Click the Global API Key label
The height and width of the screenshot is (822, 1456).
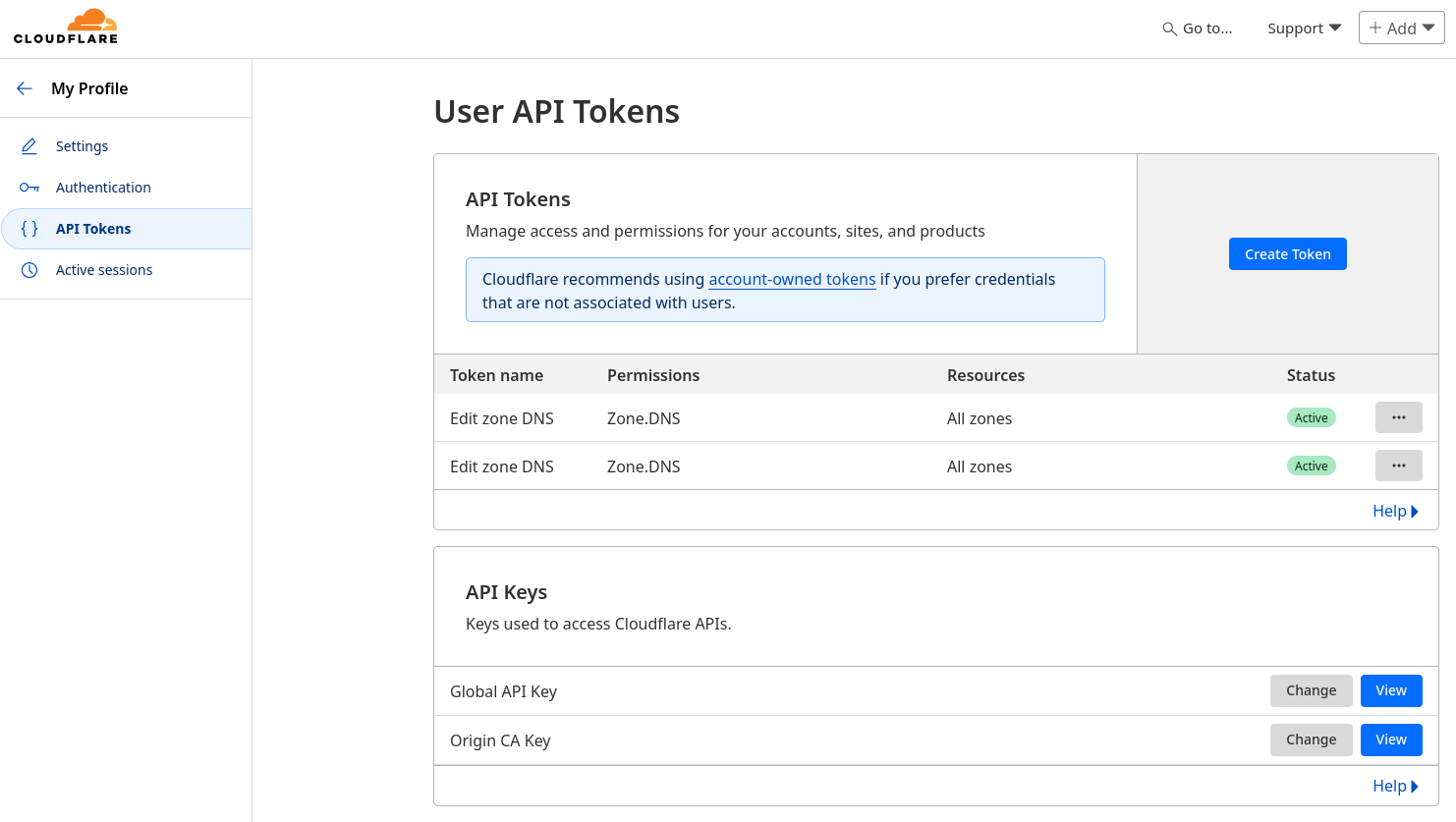pos(503,691)
